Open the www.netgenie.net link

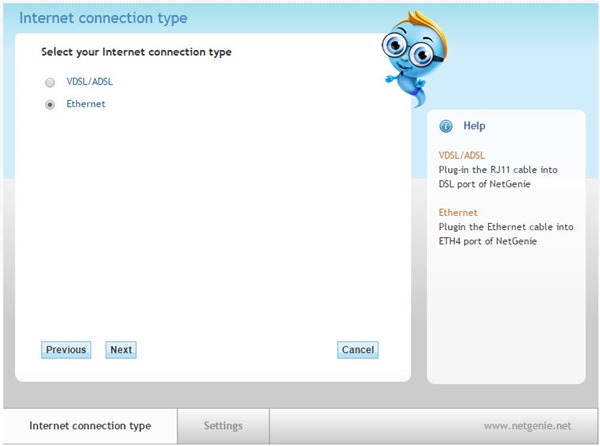click(x=527, y=426)
